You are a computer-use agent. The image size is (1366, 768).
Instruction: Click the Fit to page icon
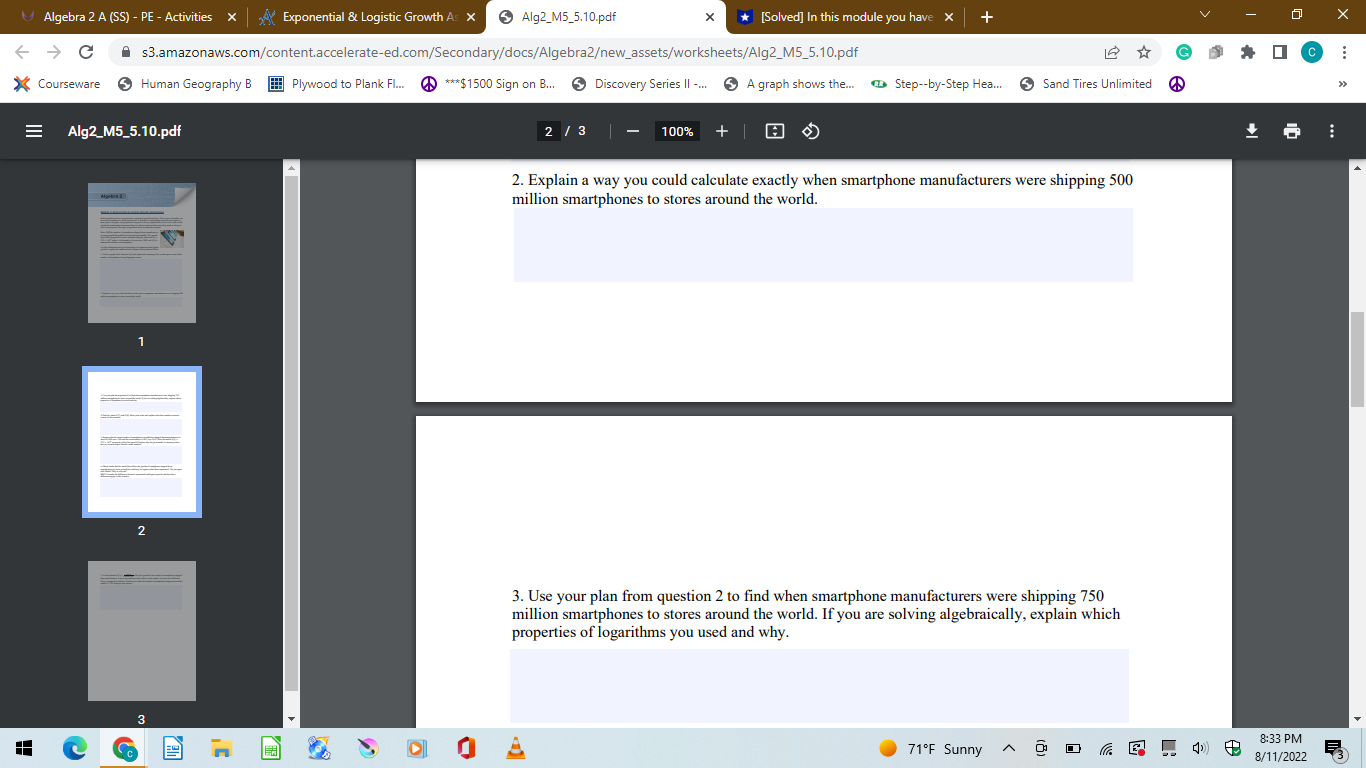click(774, 131)
